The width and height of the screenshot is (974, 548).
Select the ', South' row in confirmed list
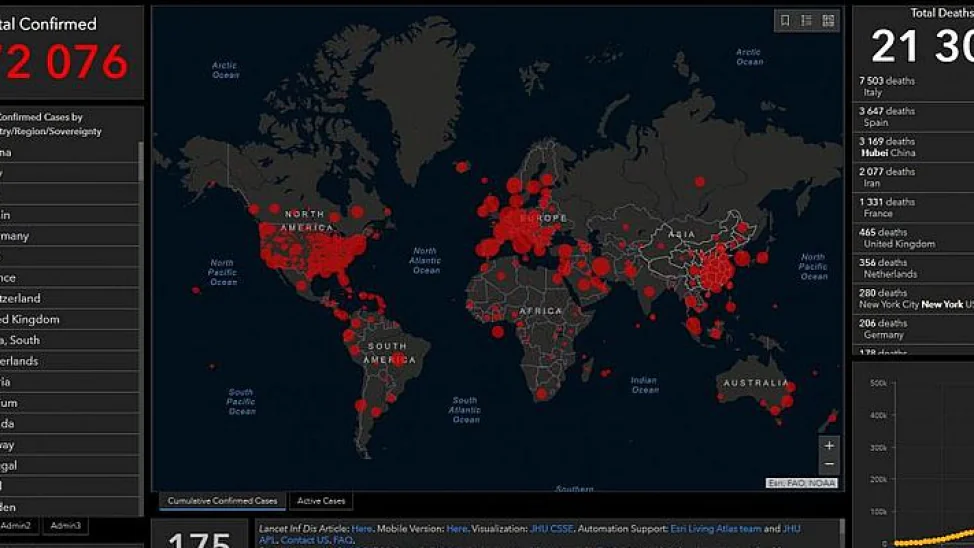pos(69,340)
